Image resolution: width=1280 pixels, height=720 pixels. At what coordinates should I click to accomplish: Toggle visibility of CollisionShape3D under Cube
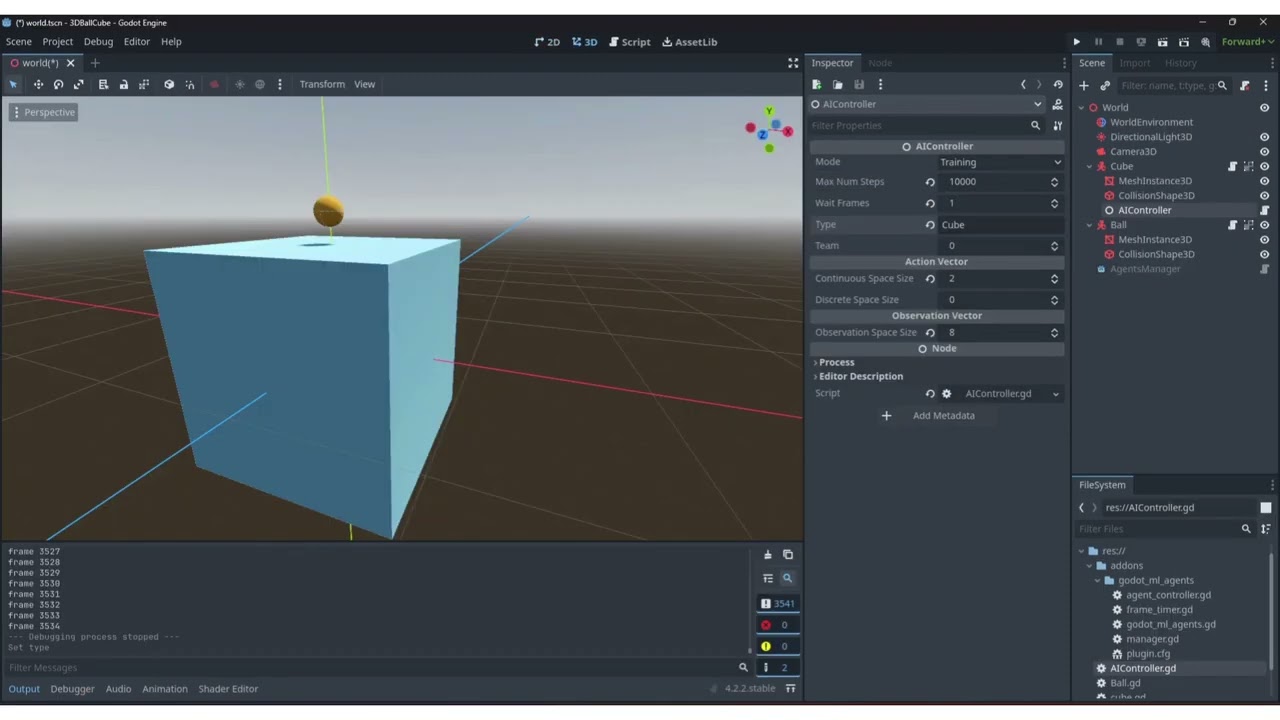pos(1264,195)
